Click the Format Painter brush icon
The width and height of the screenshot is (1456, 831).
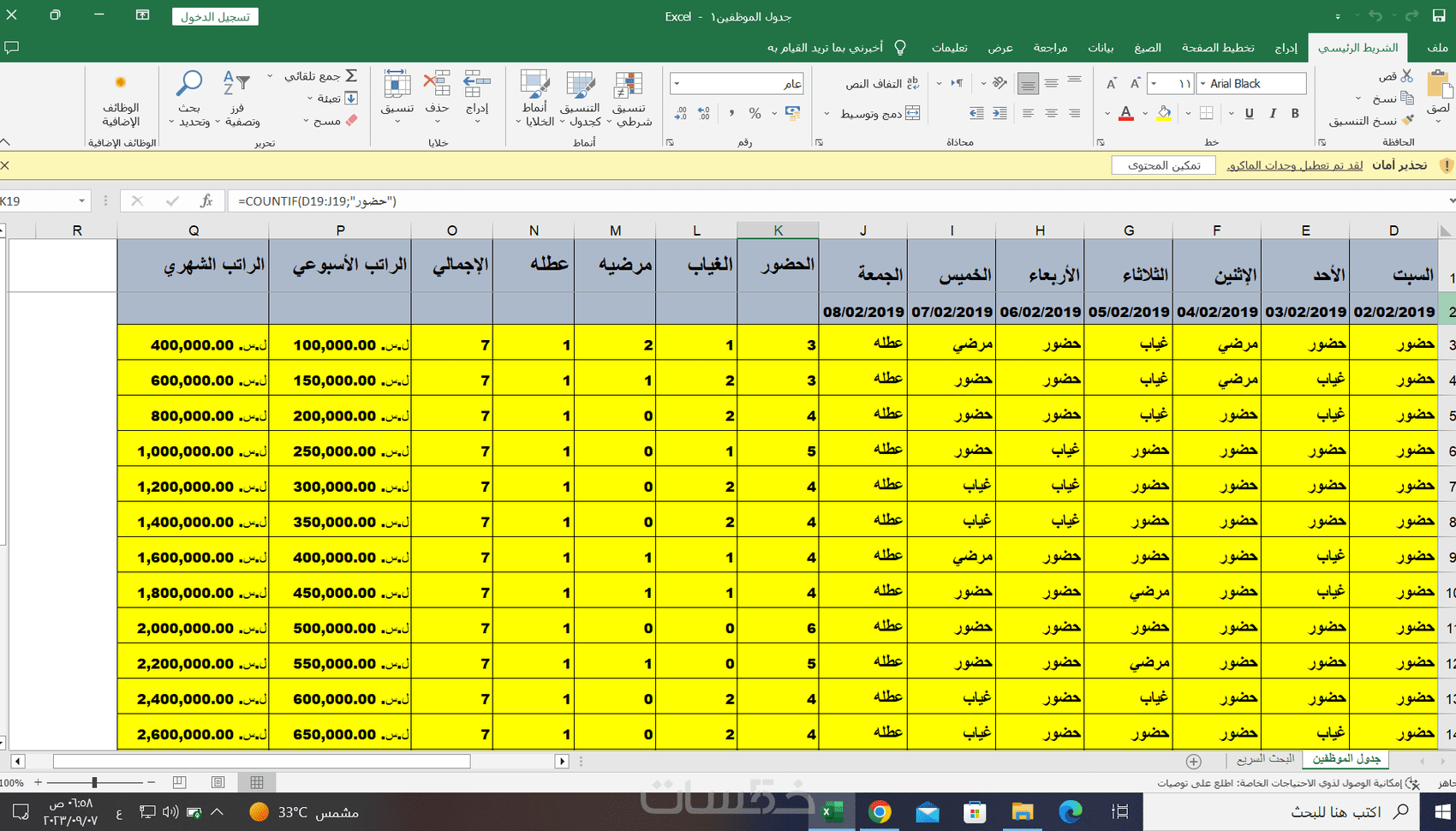[x=1408, y=121]
